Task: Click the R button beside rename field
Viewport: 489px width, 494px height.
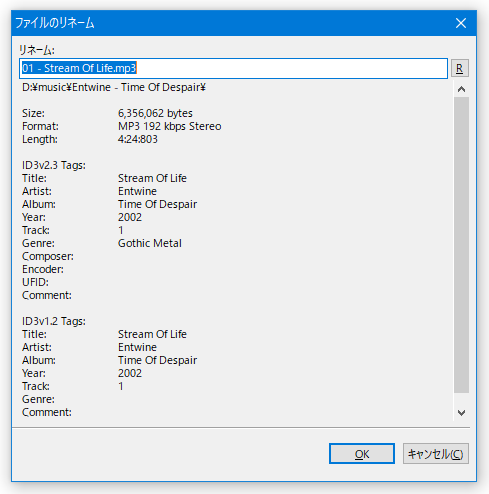Action: 460,68
